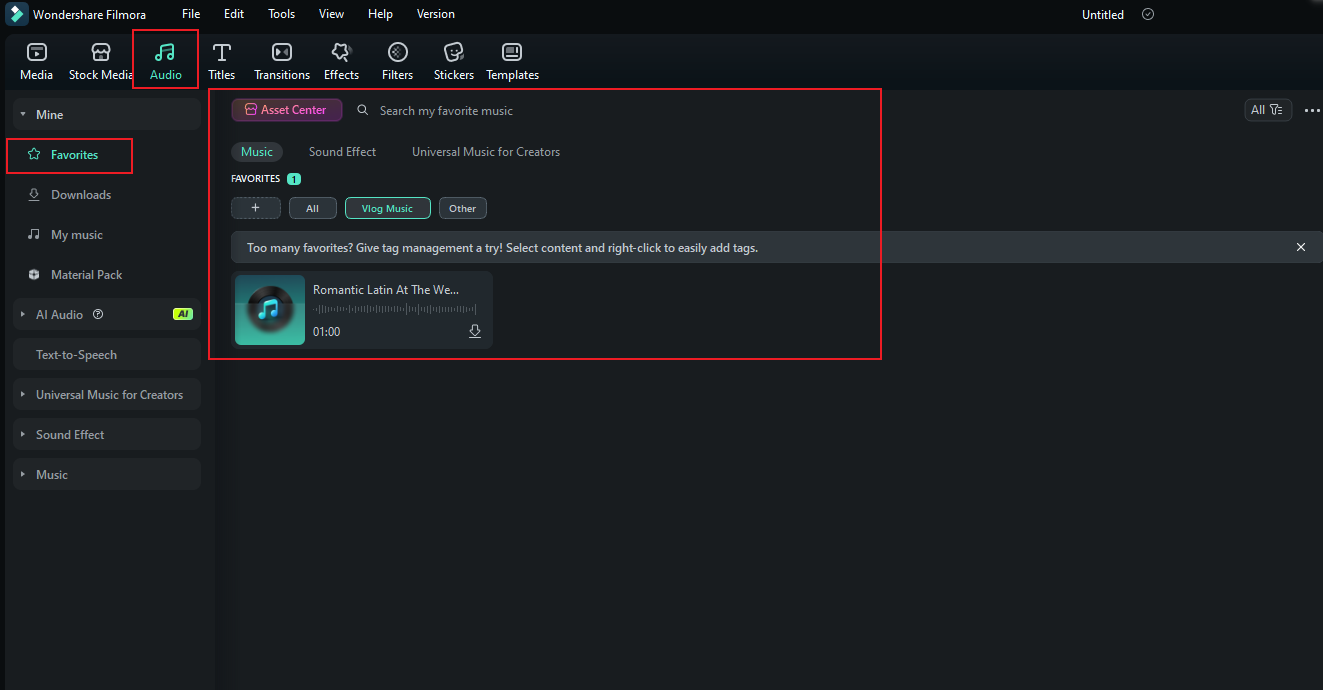Open the Help menu
This screenshot has height=690, width=1323.
coord(380,14)
